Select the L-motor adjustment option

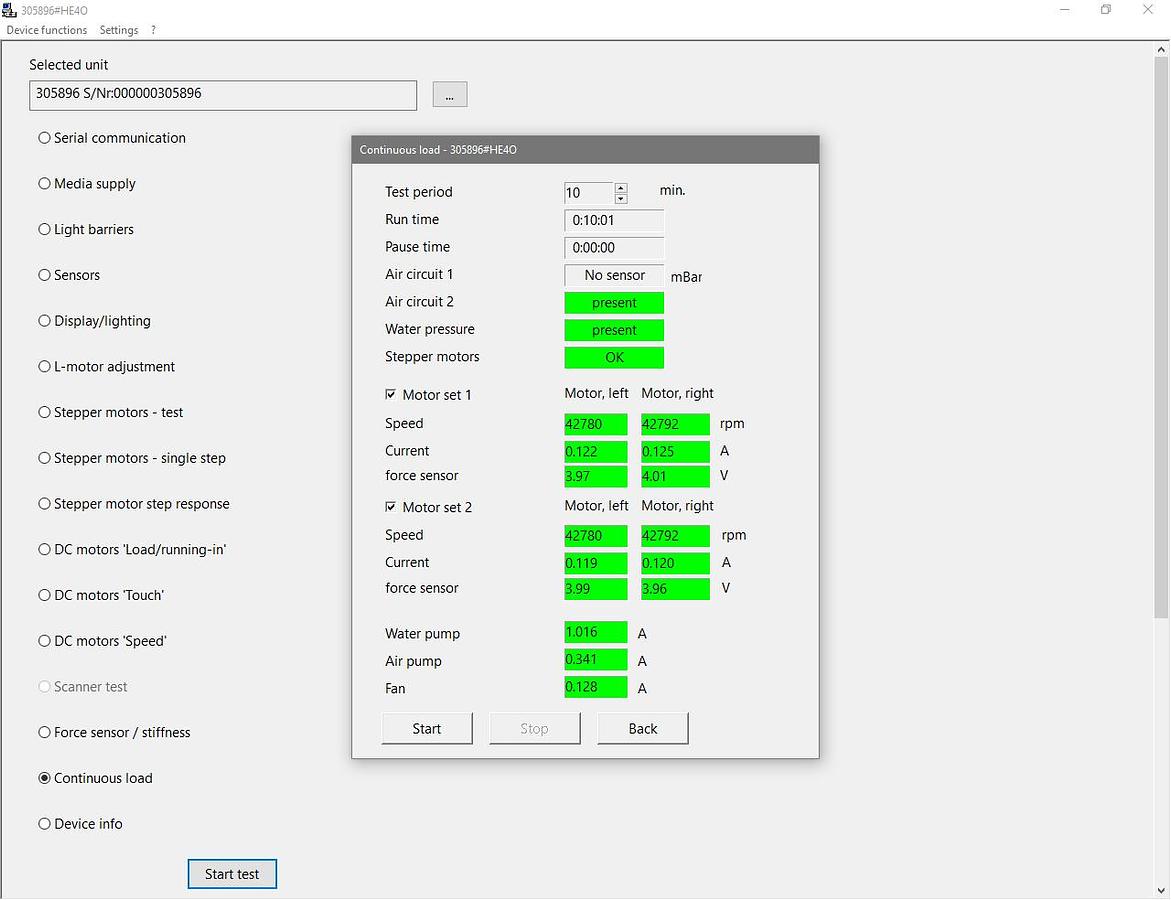44,367
